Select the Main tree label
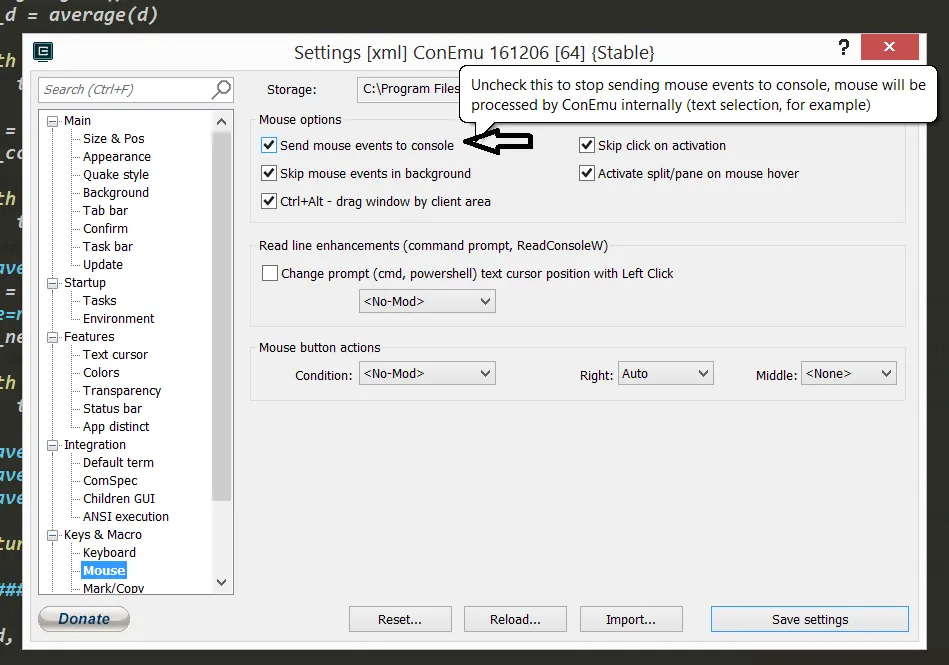 [x=77, y=120]
